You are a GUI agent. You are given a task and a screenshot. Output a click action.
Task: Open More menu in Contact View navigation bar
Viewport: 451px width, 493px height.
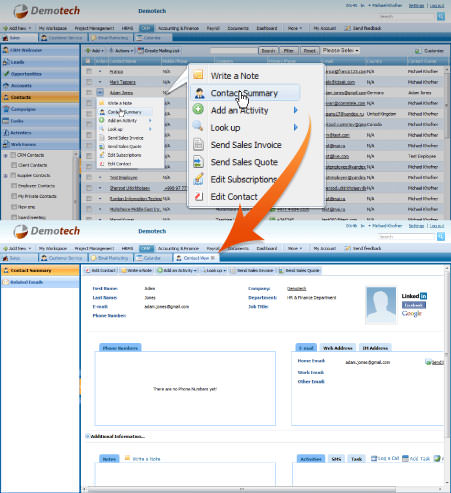[295, 248]
